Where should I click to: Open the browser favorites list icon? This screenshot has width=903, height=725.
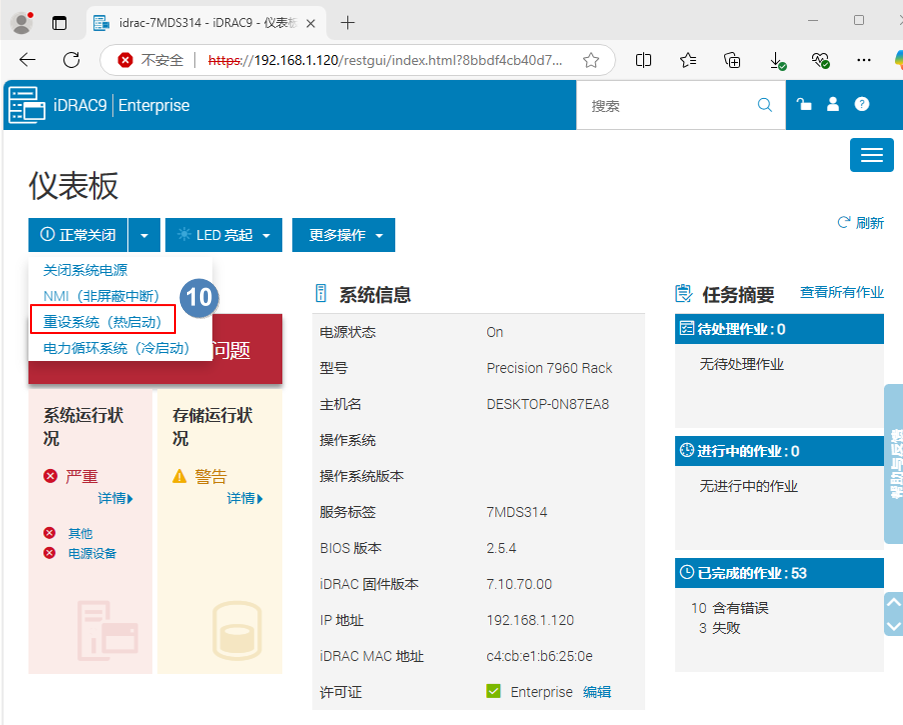click(x=688, y=60)
